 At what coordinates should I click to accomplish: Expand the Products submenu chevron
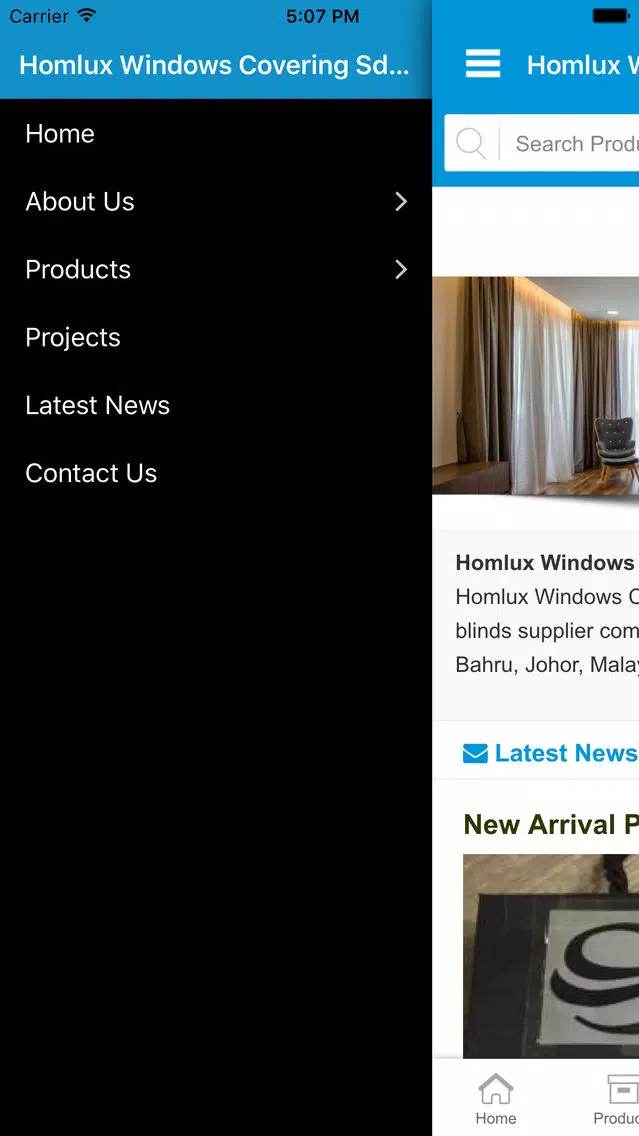(401, 270)
